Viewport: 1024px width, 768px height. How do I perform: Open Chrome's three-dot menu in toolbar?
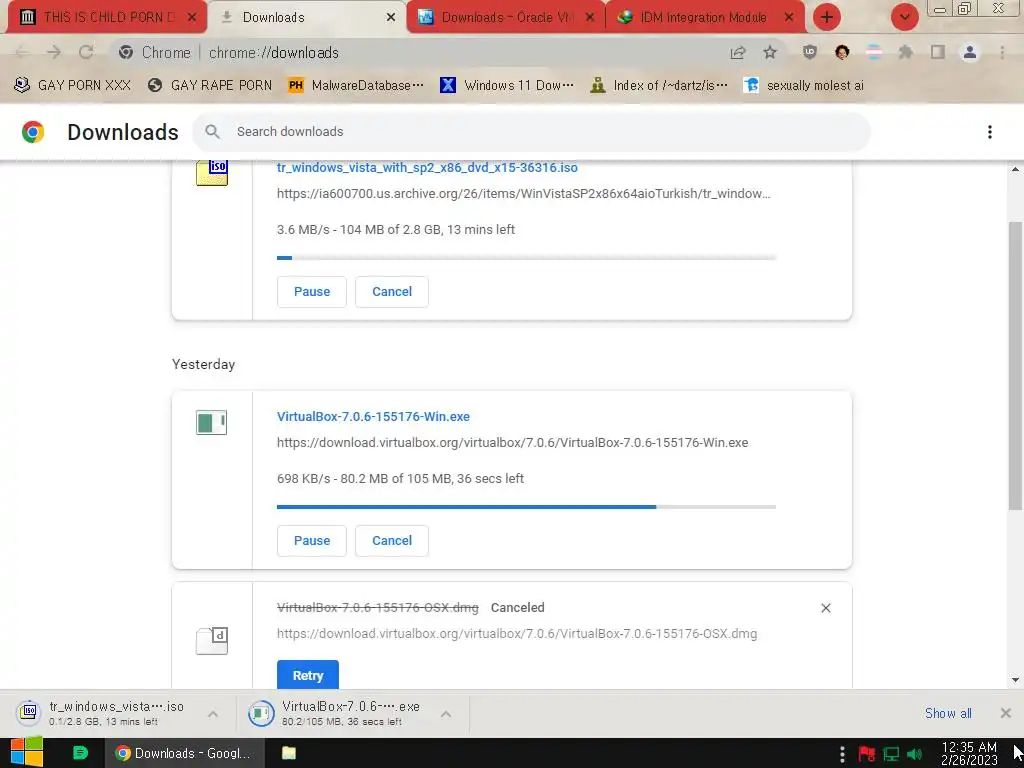pyautogui.click(x=1002, y=52)
